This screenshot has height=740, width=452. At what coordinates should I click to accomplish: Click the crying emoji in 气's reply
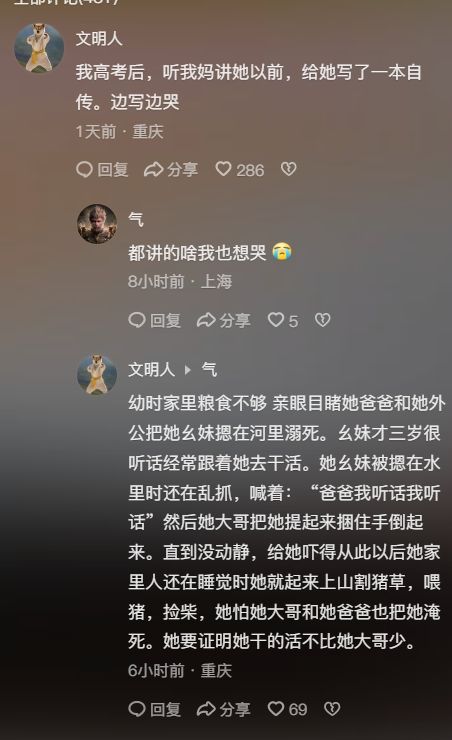(282, 252)
